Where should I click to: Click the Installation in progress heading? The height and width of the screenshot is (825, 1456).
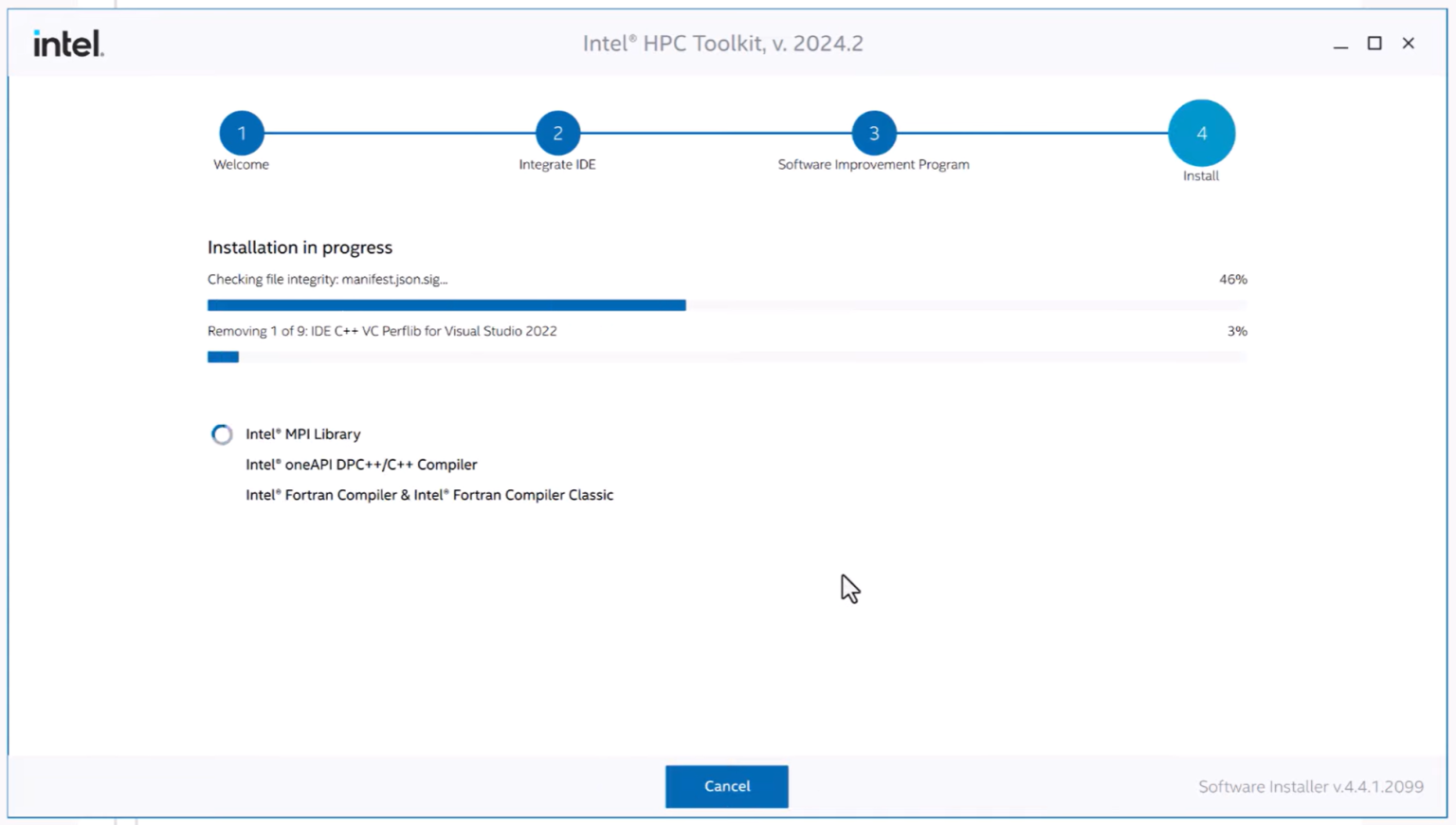[x=300, y=247]
